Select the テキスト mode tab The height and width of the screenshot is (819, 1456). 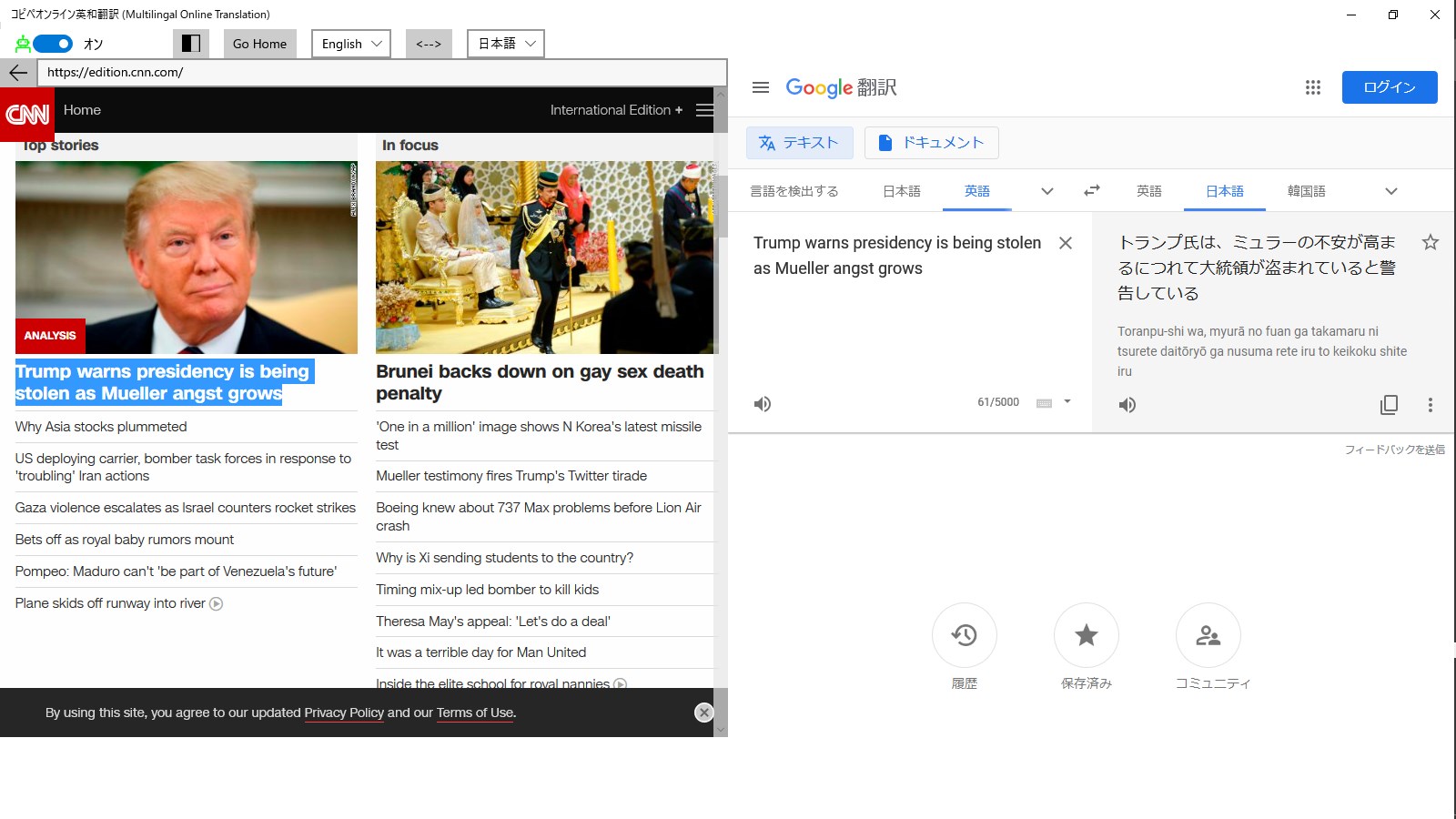[x=799, y=143]
